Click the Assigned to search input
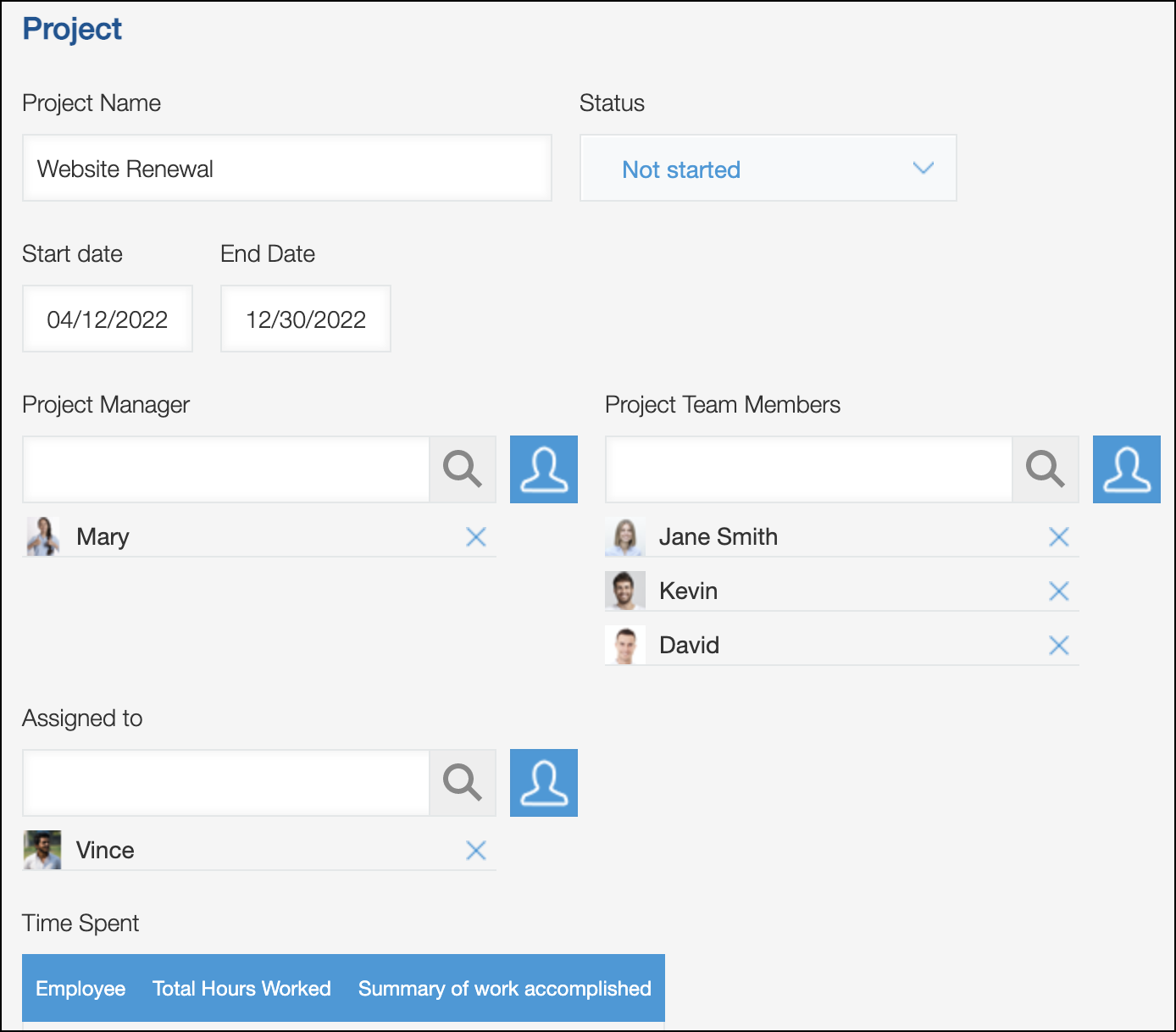Screen dimensions: 1176x1032 click(x=226, y=783)
